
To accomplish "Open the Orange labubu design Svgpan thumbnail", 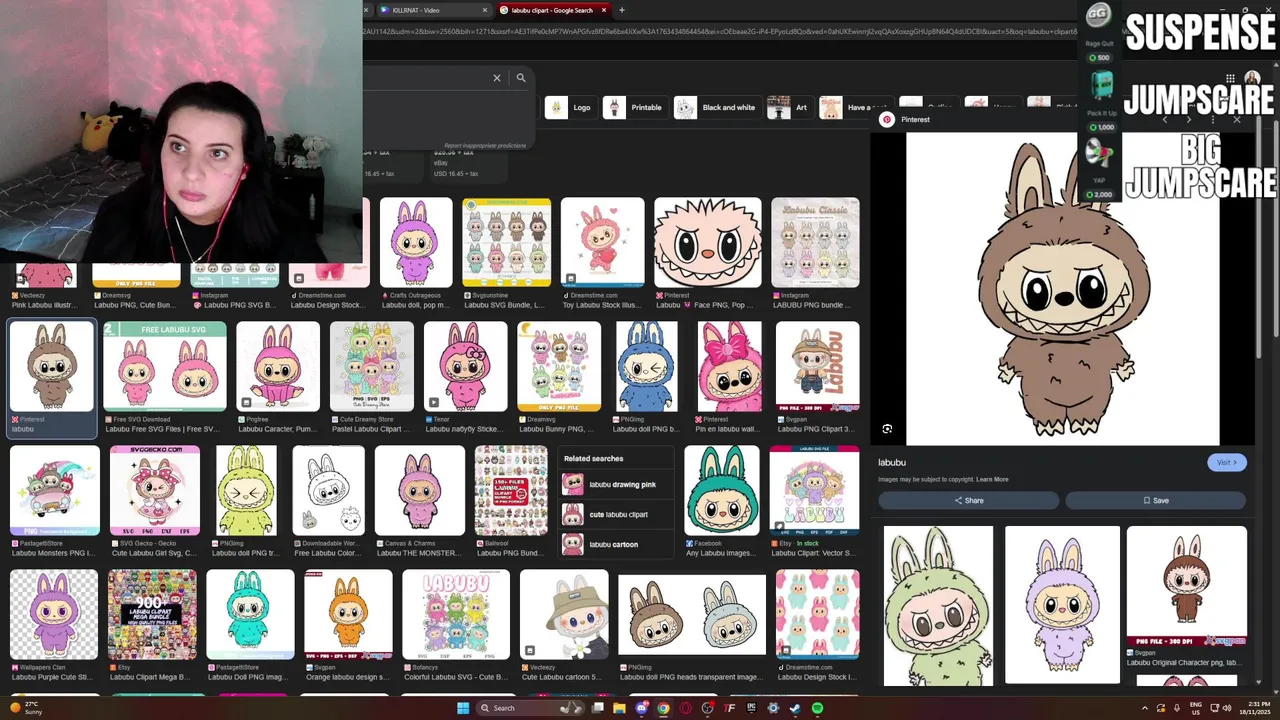I will [348, 615].
